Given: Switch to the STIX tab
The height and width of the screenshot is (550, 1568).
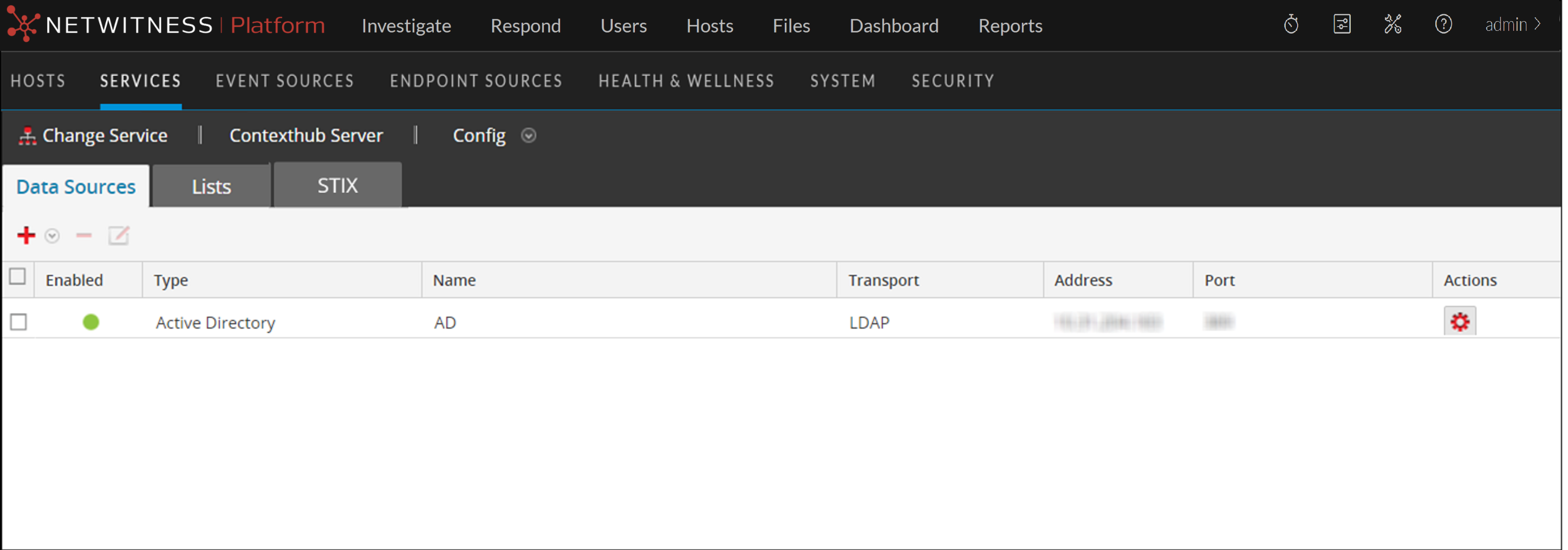Looking at the screenshot, I should click(x=337, y=186).
